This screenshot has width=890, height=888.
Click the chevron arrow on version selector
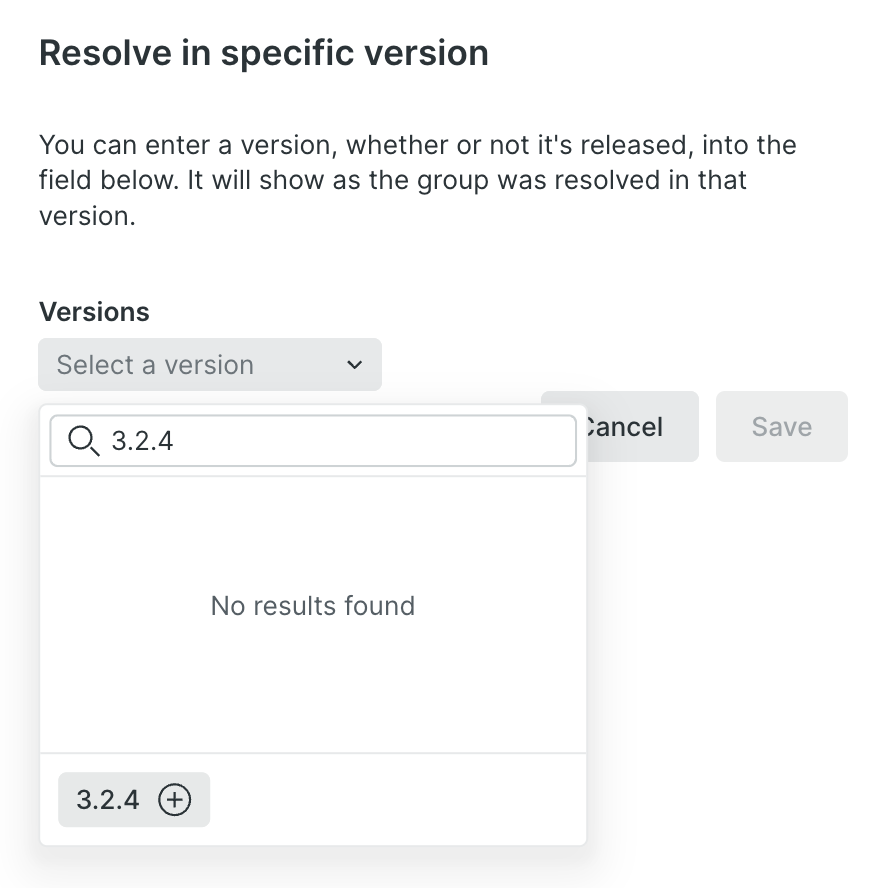pyautogui.click(x=354, y=365)
